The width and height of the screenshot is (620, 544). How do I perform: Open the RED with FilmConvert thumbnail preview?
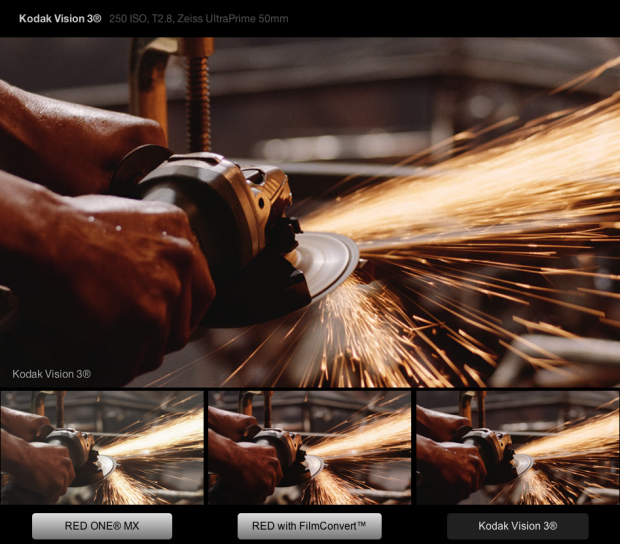pyautogui.click(x=310, y=448)
